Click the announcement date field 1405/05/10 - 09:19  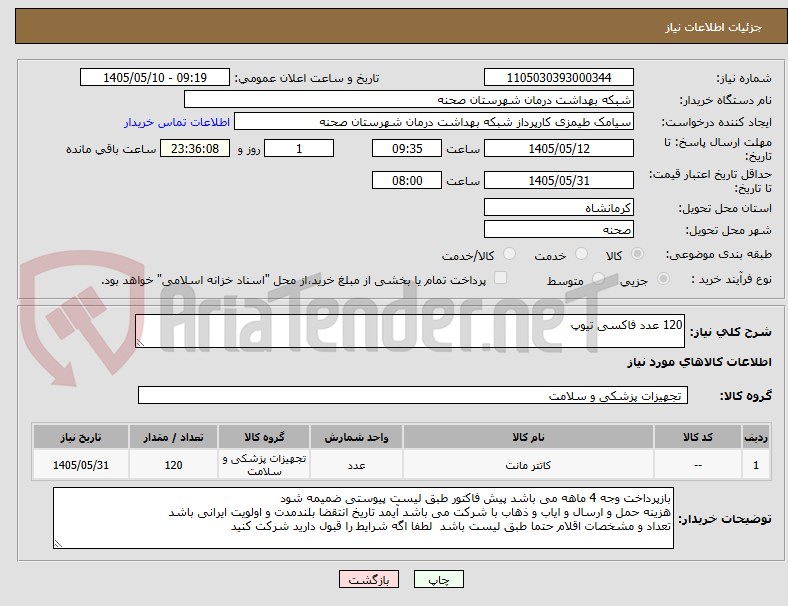tap(155, 77)
